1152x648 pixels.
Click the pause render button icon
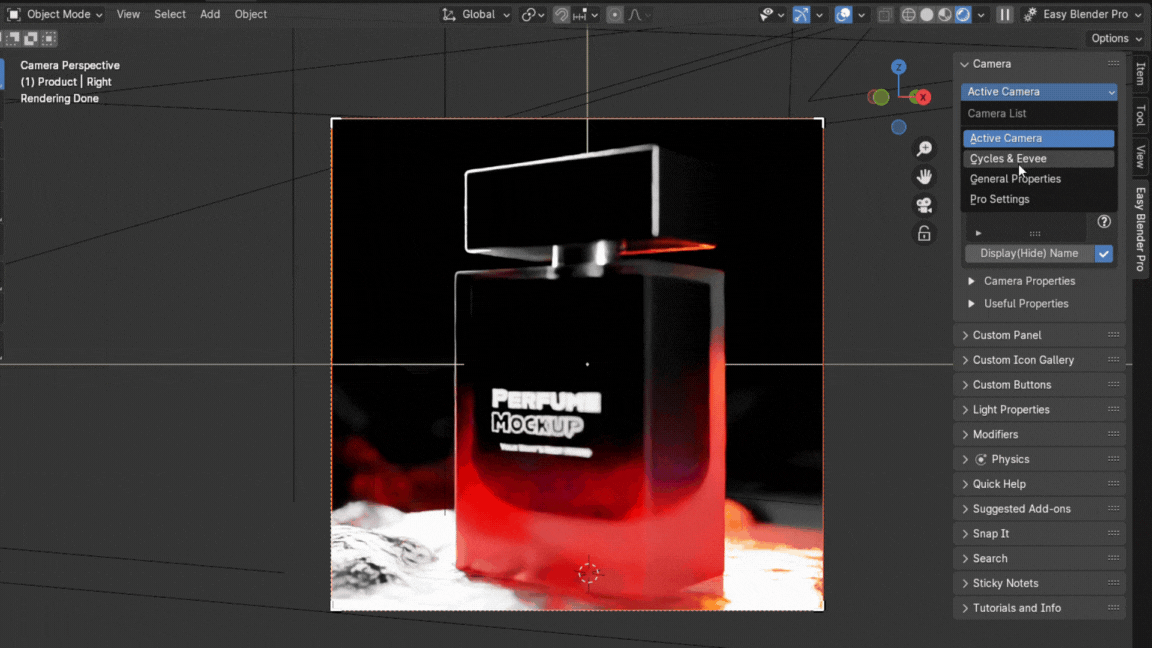1004,15
